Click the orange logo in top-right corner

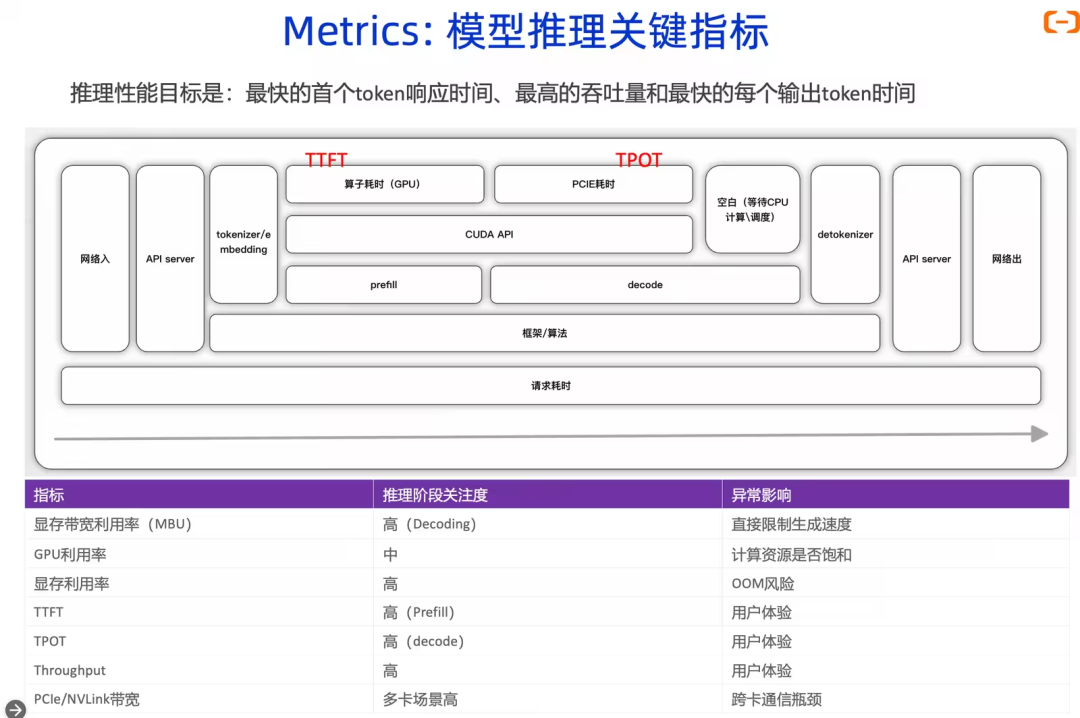[x=1060, y=22]
